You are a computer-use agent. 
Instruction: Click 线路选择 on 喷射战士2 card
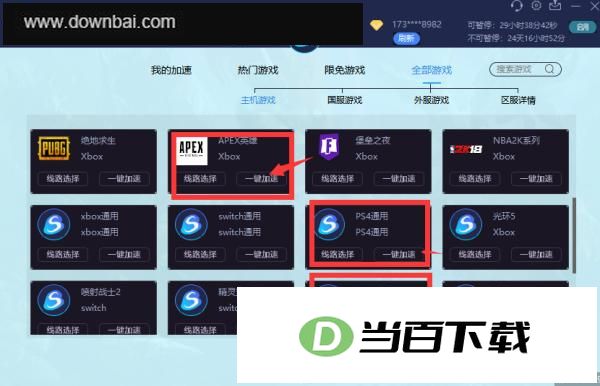(63, 329)
